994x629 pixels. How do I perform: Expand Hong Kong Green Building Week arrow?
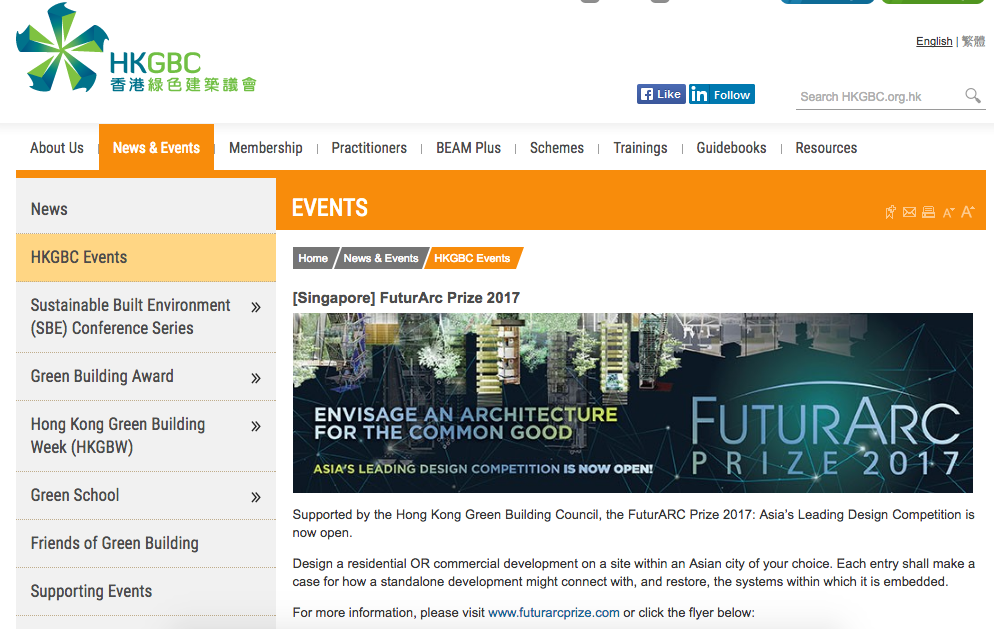255,426
